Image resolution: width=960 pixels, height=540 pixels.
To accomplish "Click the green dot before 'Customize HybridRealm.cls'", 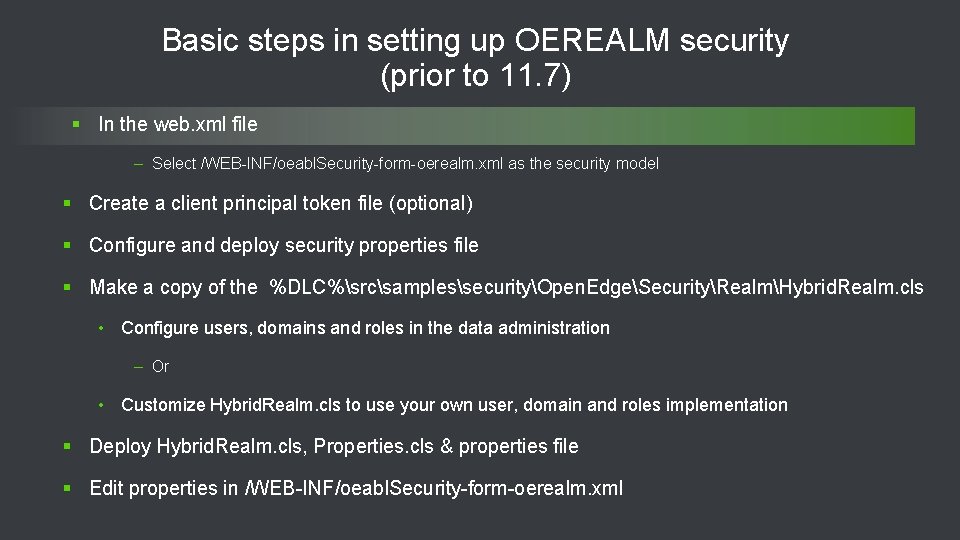I will 103,405.
